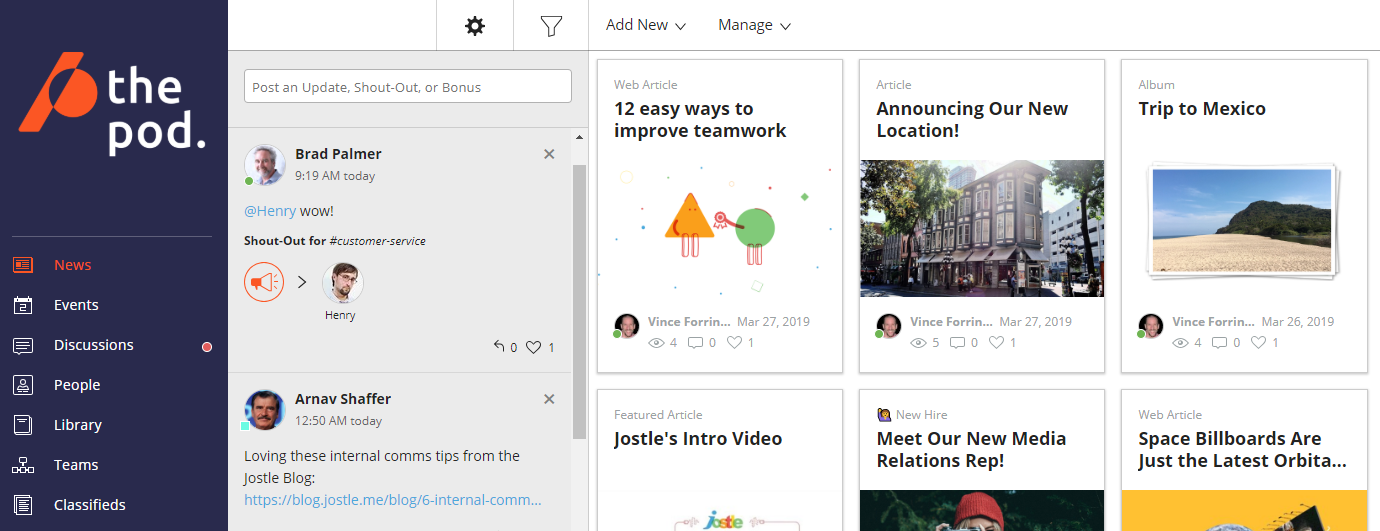
Task: Click comment icon on teamwork article
Action: [x=695, y=342]
